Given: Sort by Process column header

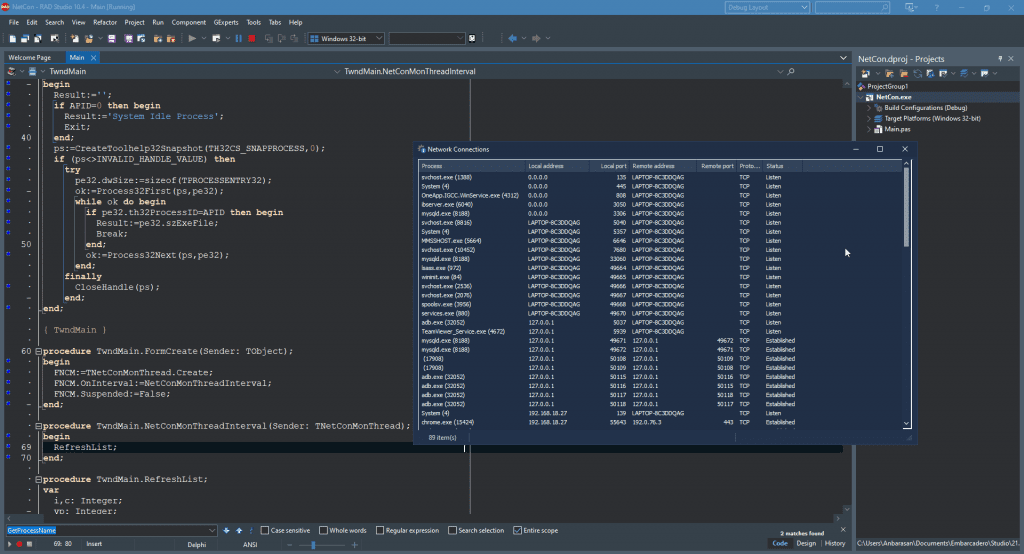Looking at the screenshot, I should 472,166.
